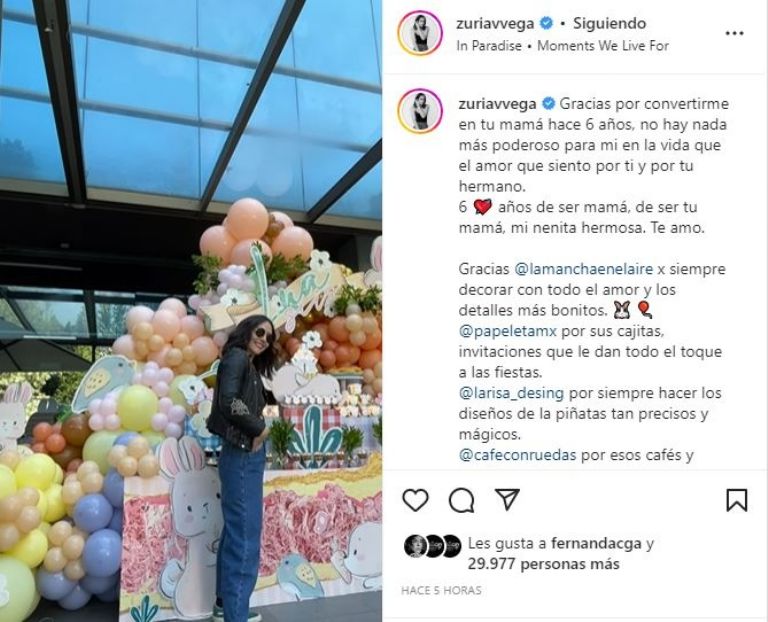Like the post with the heart icon
This screenshot has height=622, width=768.
pyautogui.click(x=415, y=500)
